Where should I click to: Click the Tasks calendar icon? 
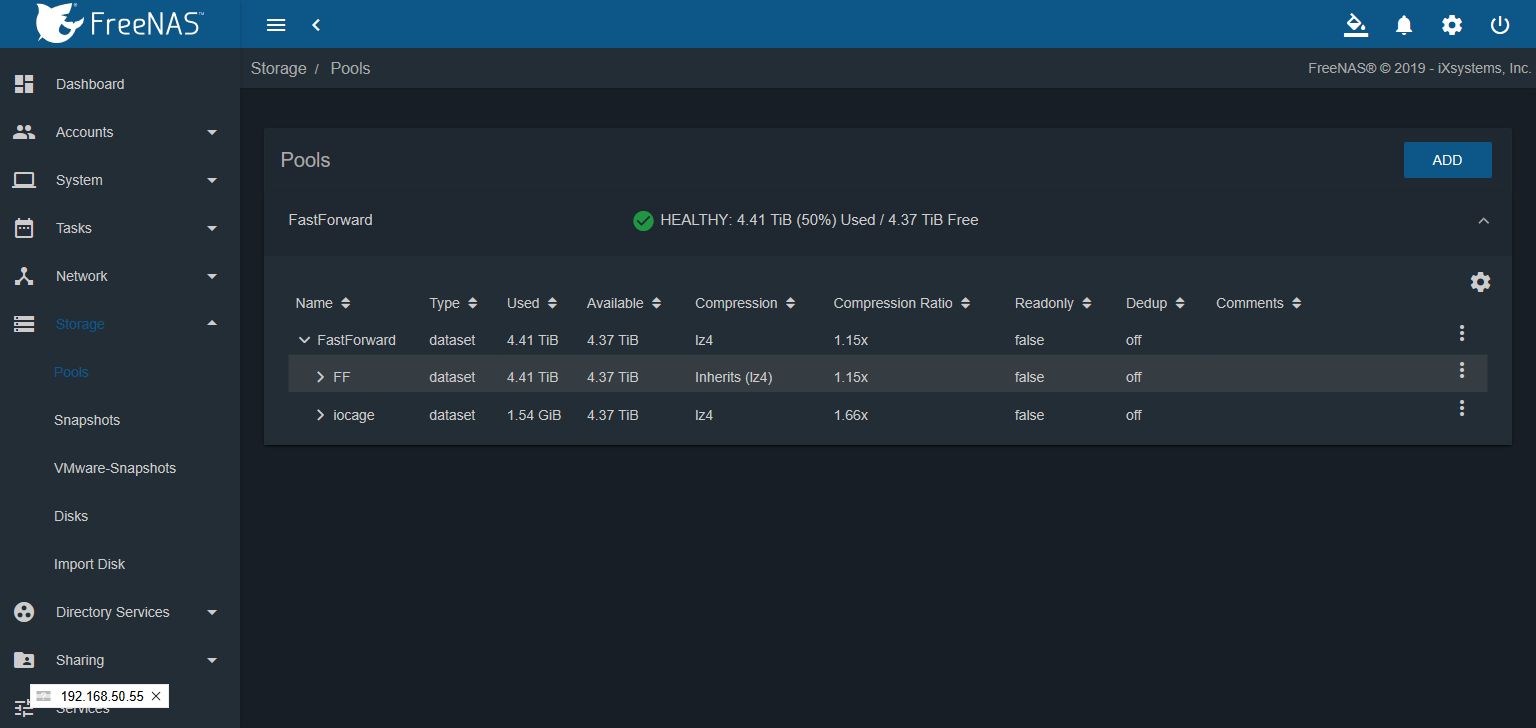pyautogui.click(x=24, y=228)
